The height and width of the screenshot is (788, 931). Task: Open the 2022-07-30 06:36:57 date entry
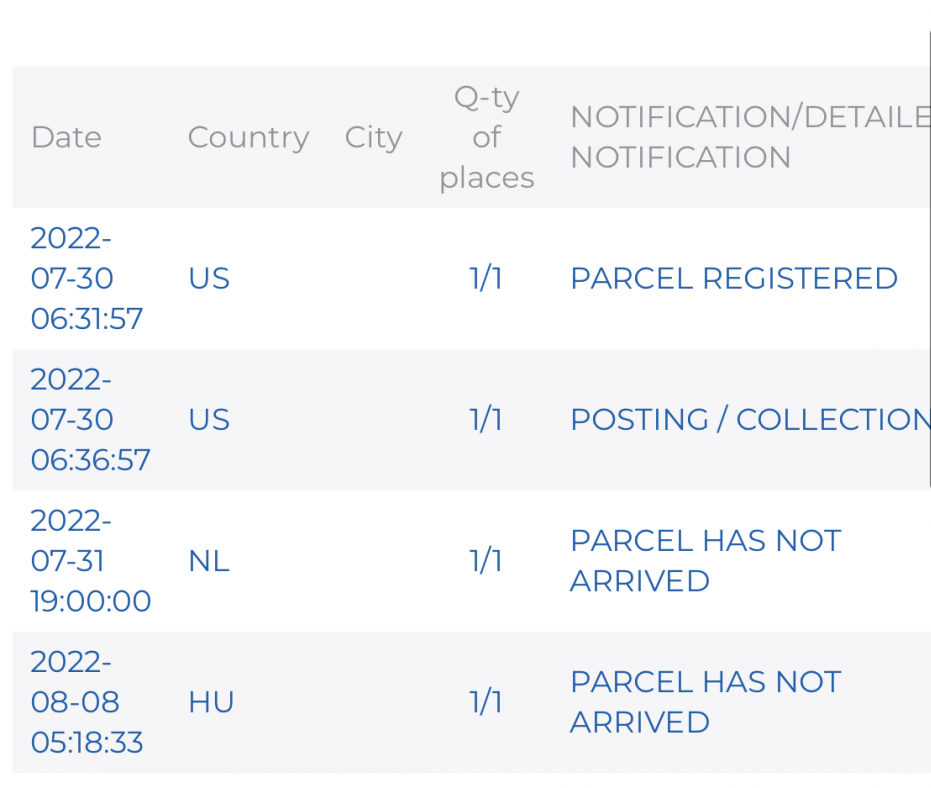[90, 419]
